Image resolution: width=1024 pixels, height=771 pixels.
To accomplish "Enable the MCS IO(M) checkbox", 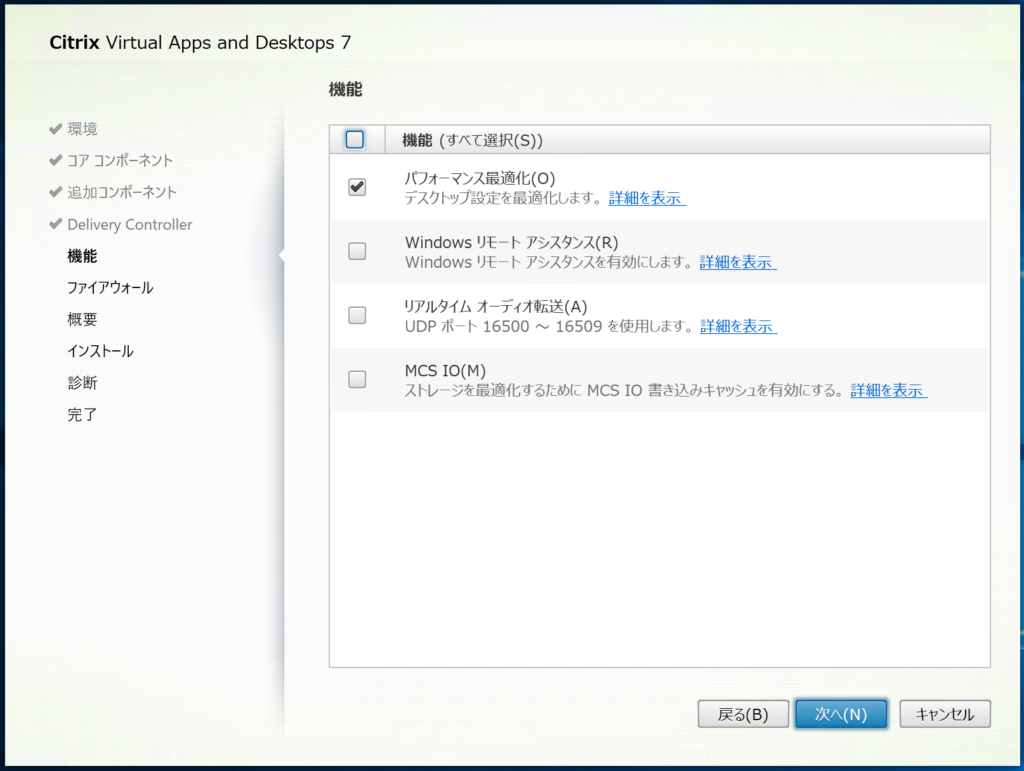I will [x=357, y=379].
